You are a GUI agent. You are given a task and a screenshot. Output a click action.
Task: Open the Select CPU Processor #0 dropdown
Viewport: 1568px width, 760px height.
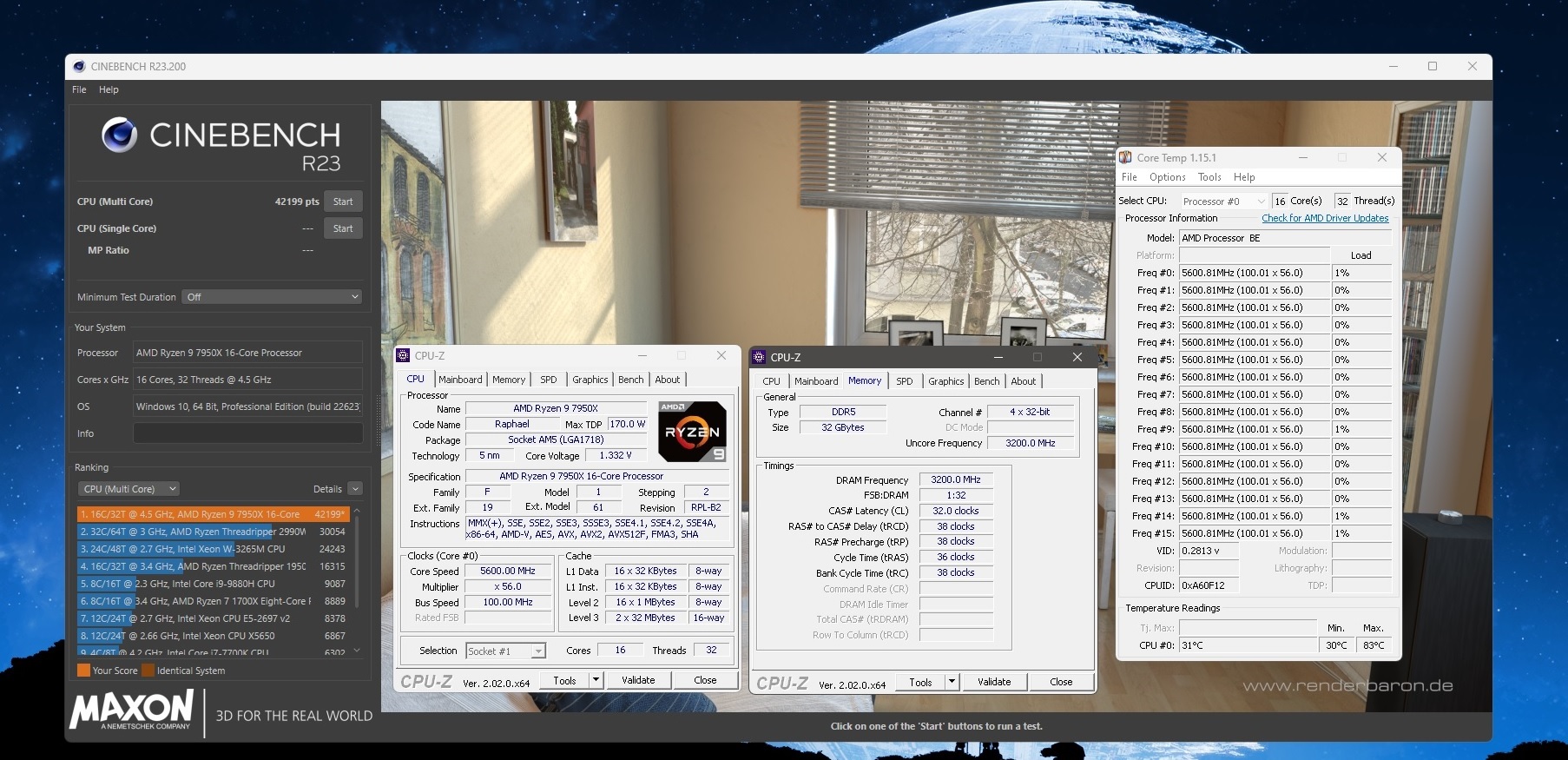click(1223, 201)
